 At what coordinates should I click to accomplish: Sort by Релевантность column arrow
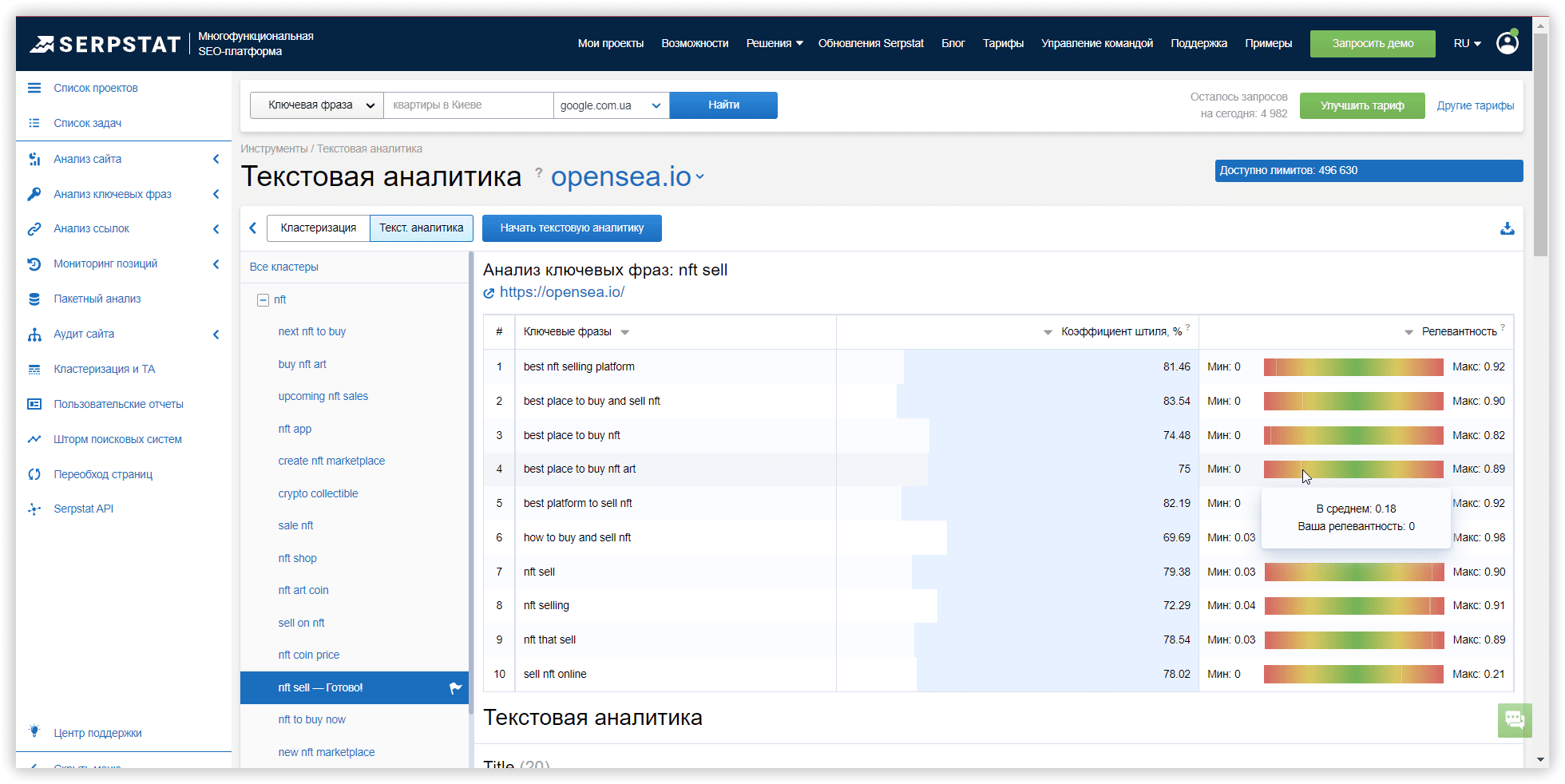pos(1408,332)
